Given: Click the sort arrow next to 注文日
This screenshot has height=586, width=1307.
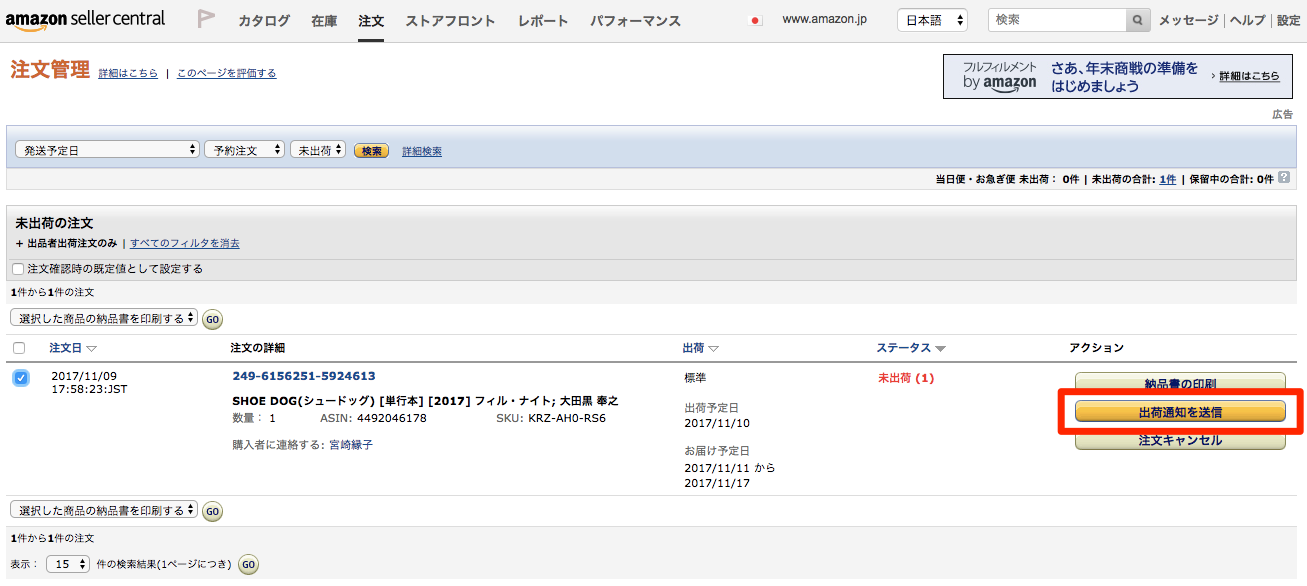Looking at the screenshot, I should pos(91,349).
